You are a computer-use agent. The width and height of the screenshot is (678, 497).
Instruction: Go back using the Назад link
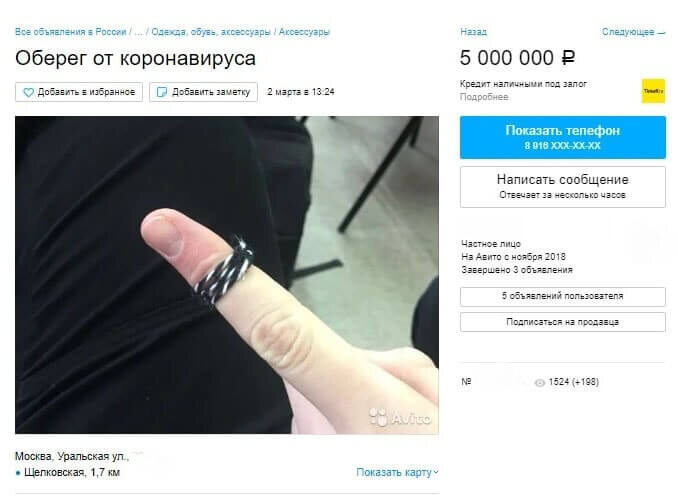coord(473,32)
